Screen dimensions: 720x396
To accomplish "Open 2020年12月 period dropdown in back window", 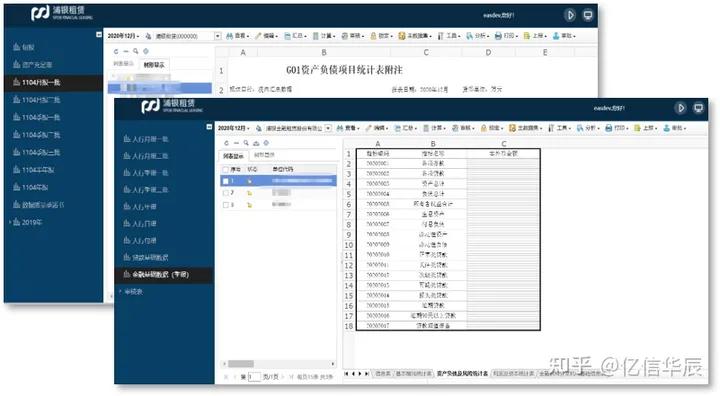I will pyautogui.click(x=123, y=35).
